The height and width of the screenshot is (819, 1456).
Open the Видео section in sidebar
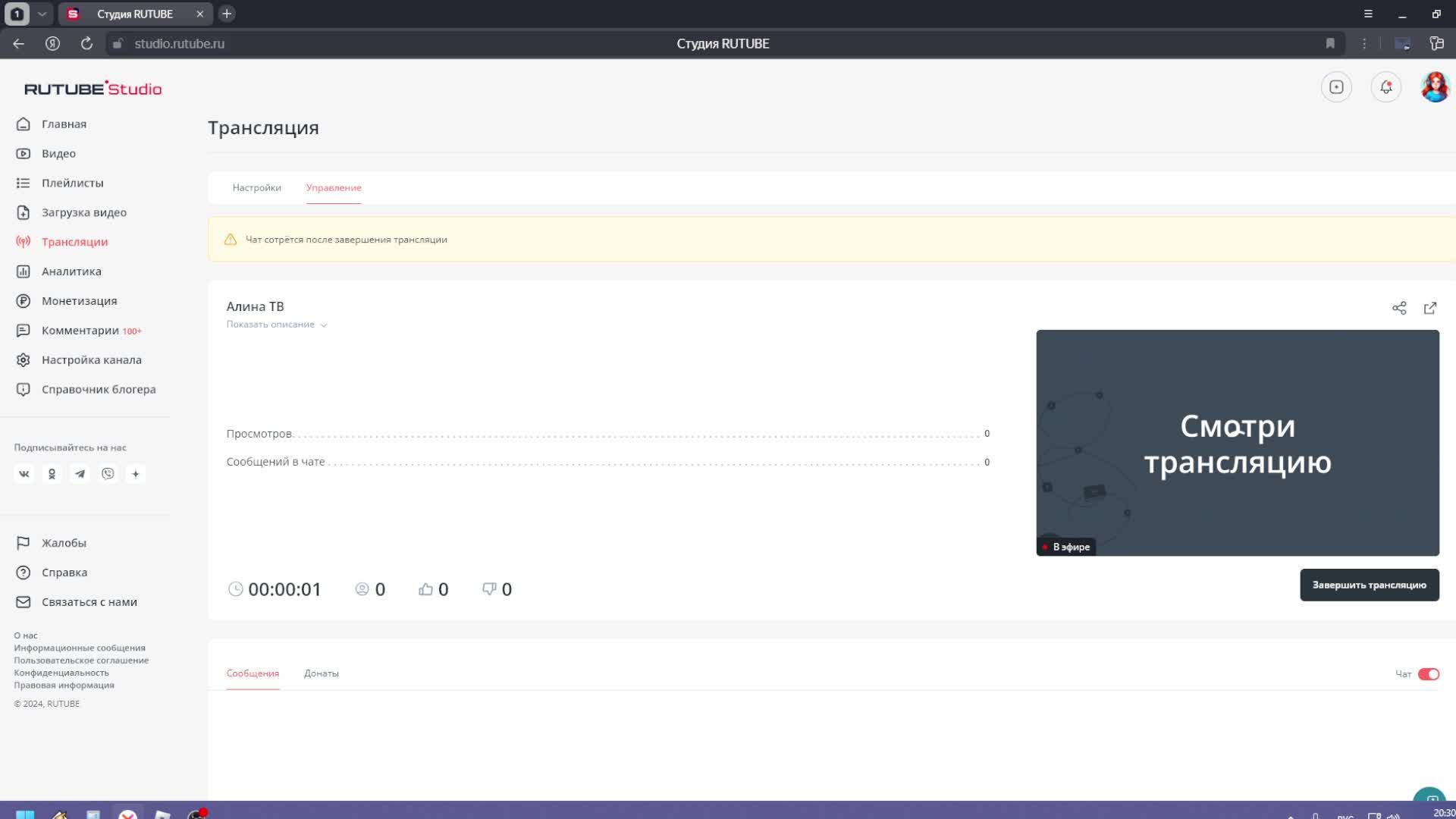pos(46,153)
